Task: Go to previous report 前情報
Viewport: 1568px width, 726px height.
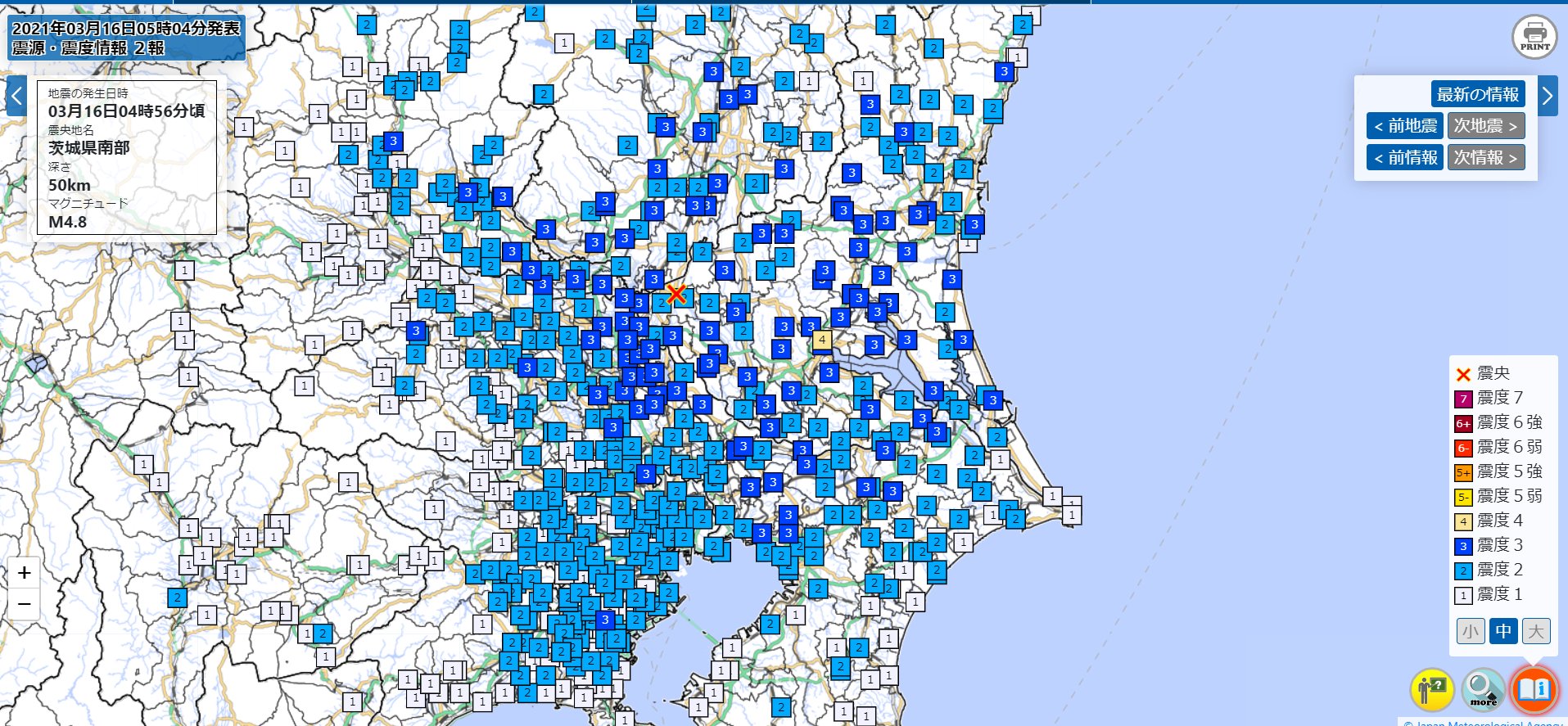Action: pyautogui.click(x=1405, y=157)
